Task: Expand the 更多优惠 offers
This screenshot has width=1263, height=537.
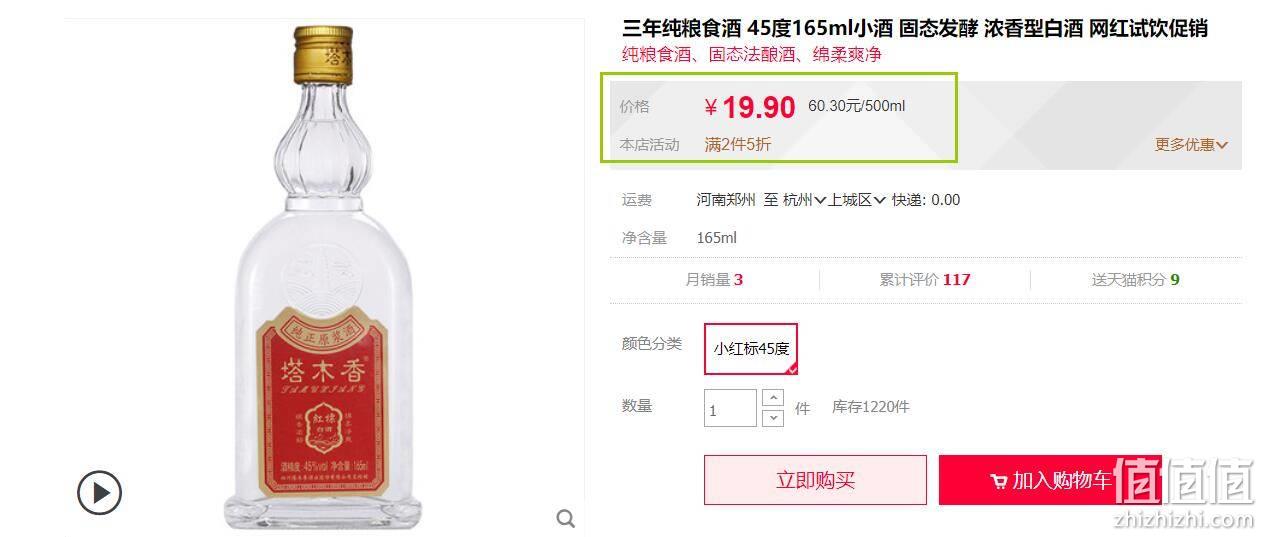Action: pos(1191,145)
